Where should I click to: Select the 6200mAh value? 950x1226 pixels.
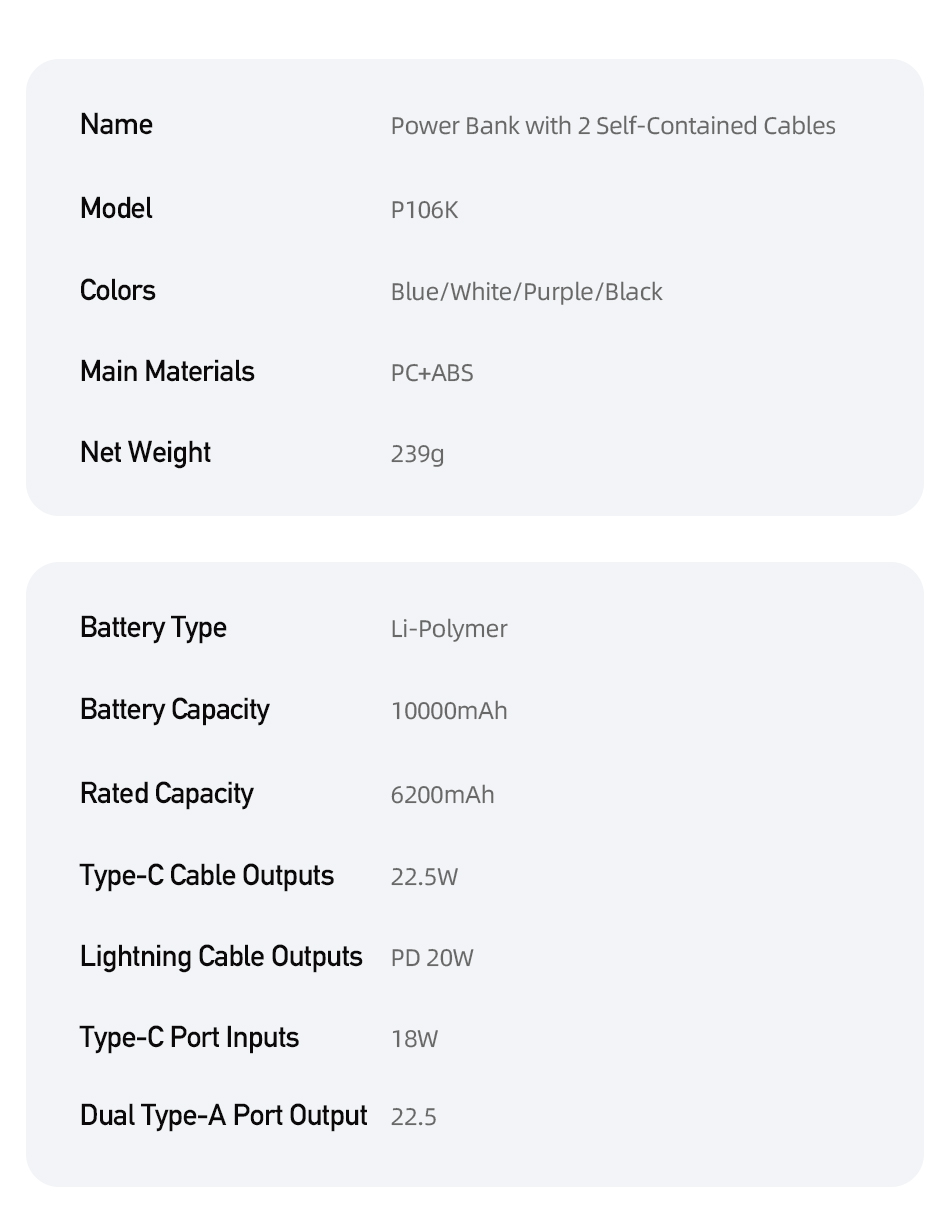pos(442,795)
